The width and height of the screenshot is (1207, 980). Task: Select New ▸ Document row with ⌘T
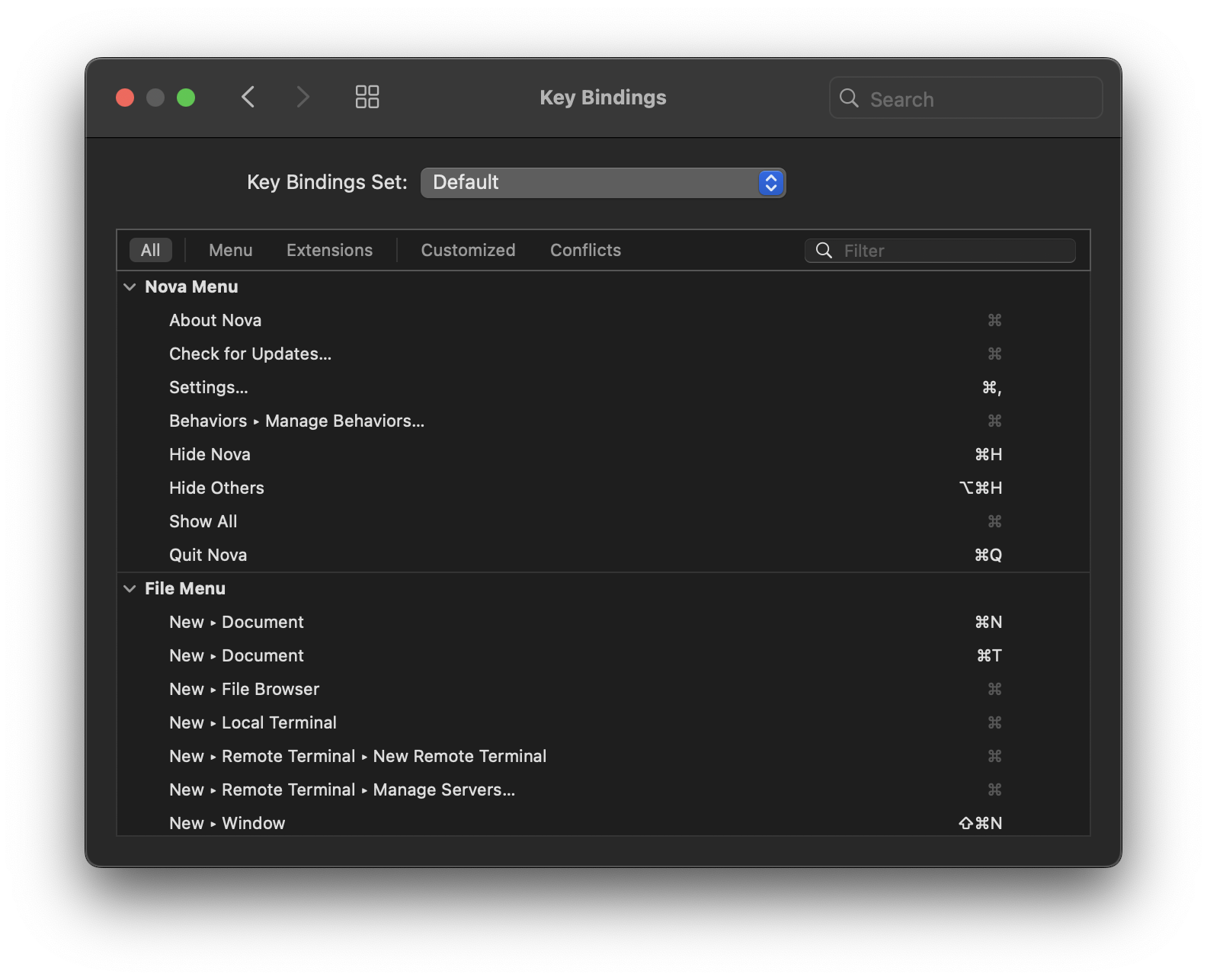click(603, 656)
